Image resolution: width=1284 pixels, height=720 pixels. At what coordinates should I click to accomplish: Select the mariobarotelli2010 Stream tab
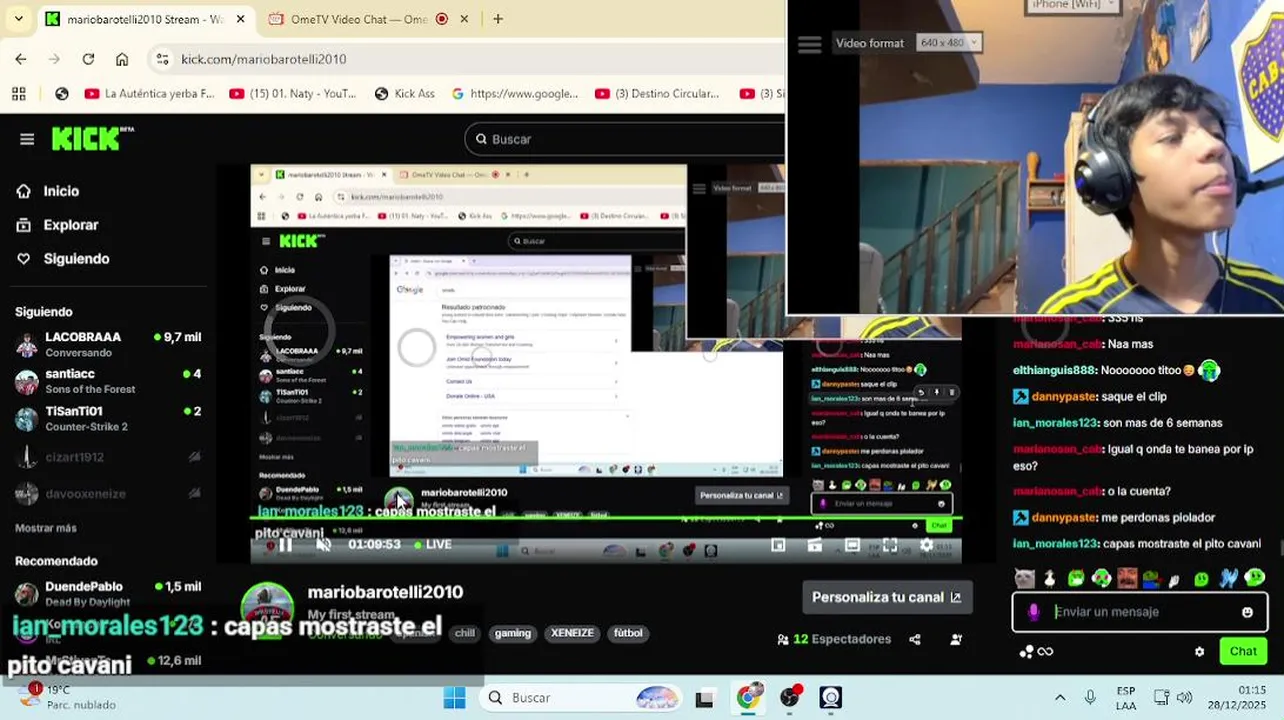click(x=145, y=19)
